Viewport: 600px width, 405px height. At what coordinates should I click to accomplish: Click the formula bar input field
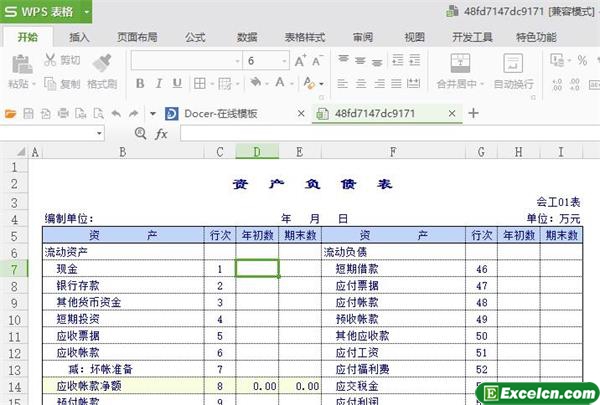pyautogui.click(x=390, y=134)
